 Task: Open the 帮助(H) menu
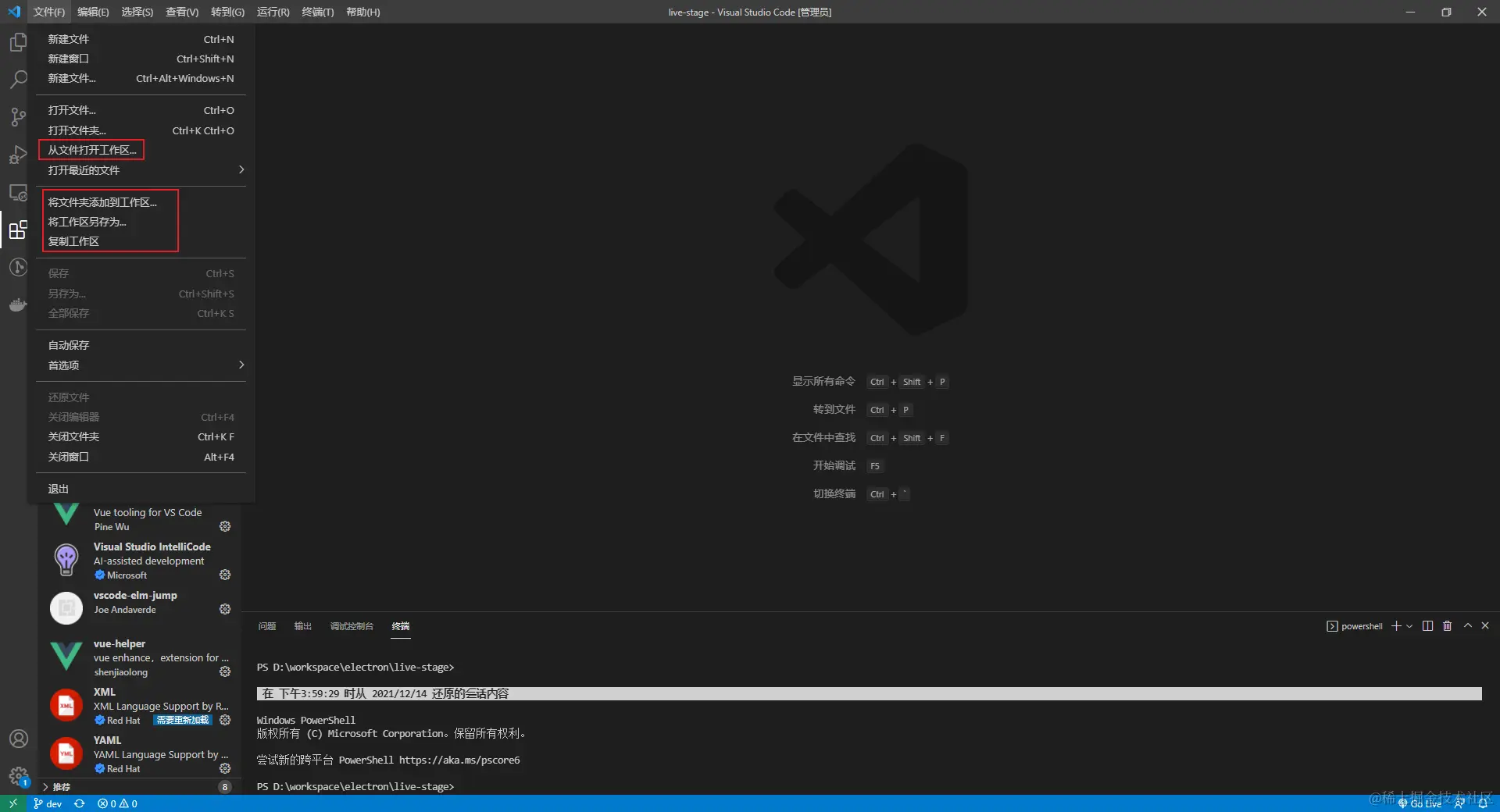(x=363, y=12)
